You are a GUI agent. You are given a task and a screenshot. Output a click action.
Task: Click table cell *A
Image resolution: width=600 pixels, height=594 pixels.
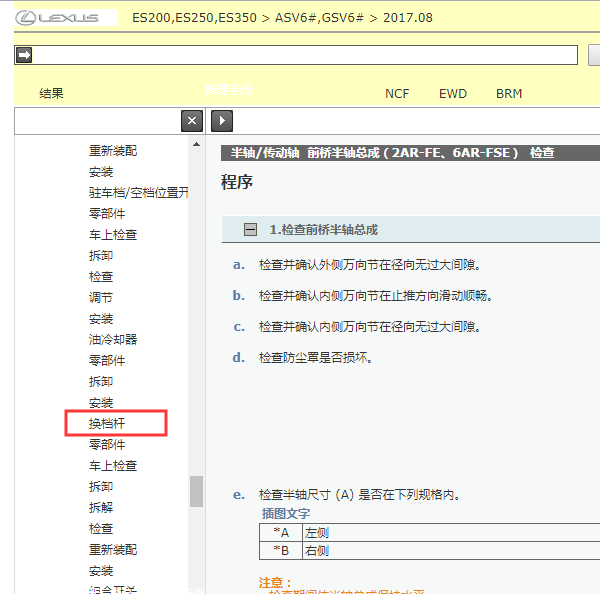(x=281, y=532)
